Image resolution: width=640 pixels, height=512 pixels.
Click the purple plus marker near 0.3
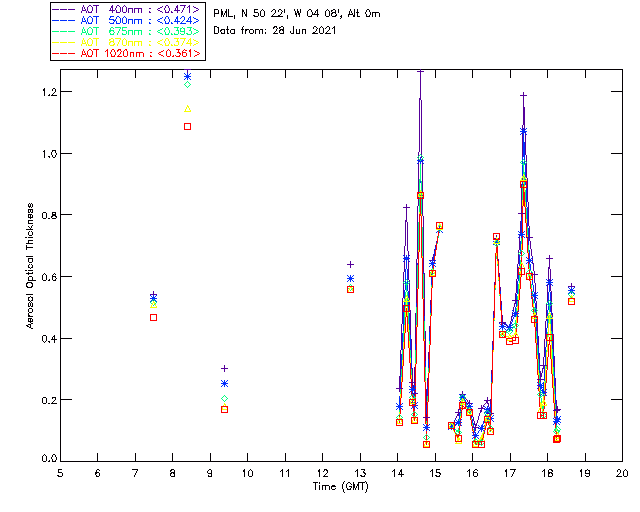coord(224,368)
